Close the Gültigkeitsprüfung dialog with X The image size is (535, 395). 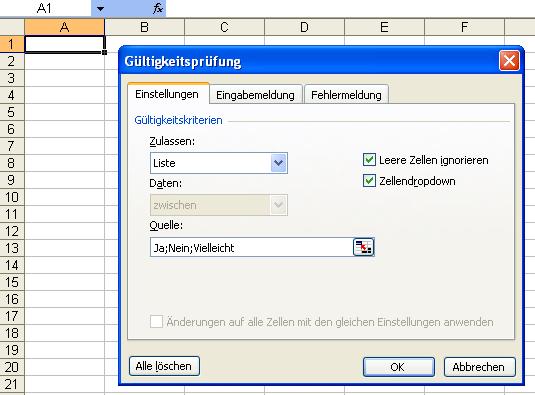point(509,61)
